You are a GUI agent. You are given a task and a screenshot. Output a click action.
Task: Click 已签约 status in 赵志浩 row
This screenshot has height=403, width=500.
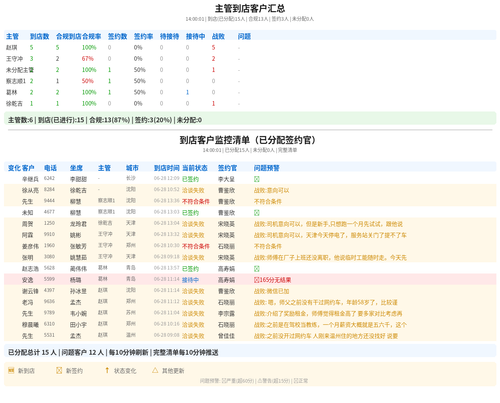[x=190, y=269]
